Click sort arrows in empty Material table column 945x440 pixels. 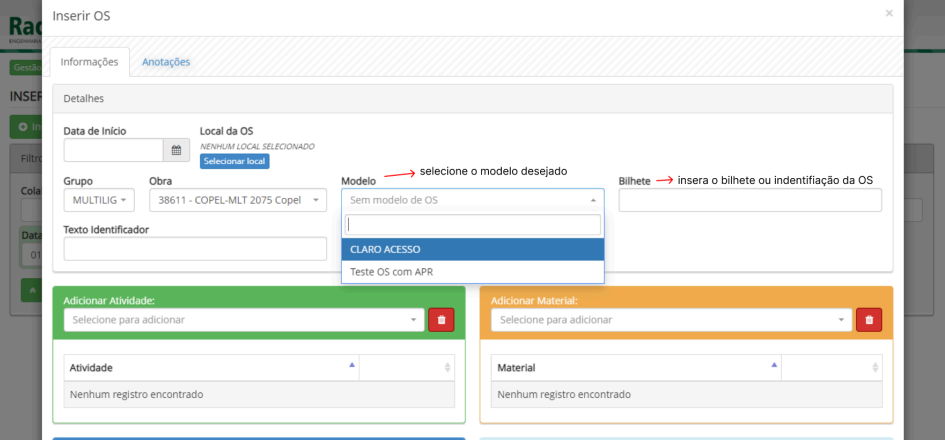pos(875,368)
